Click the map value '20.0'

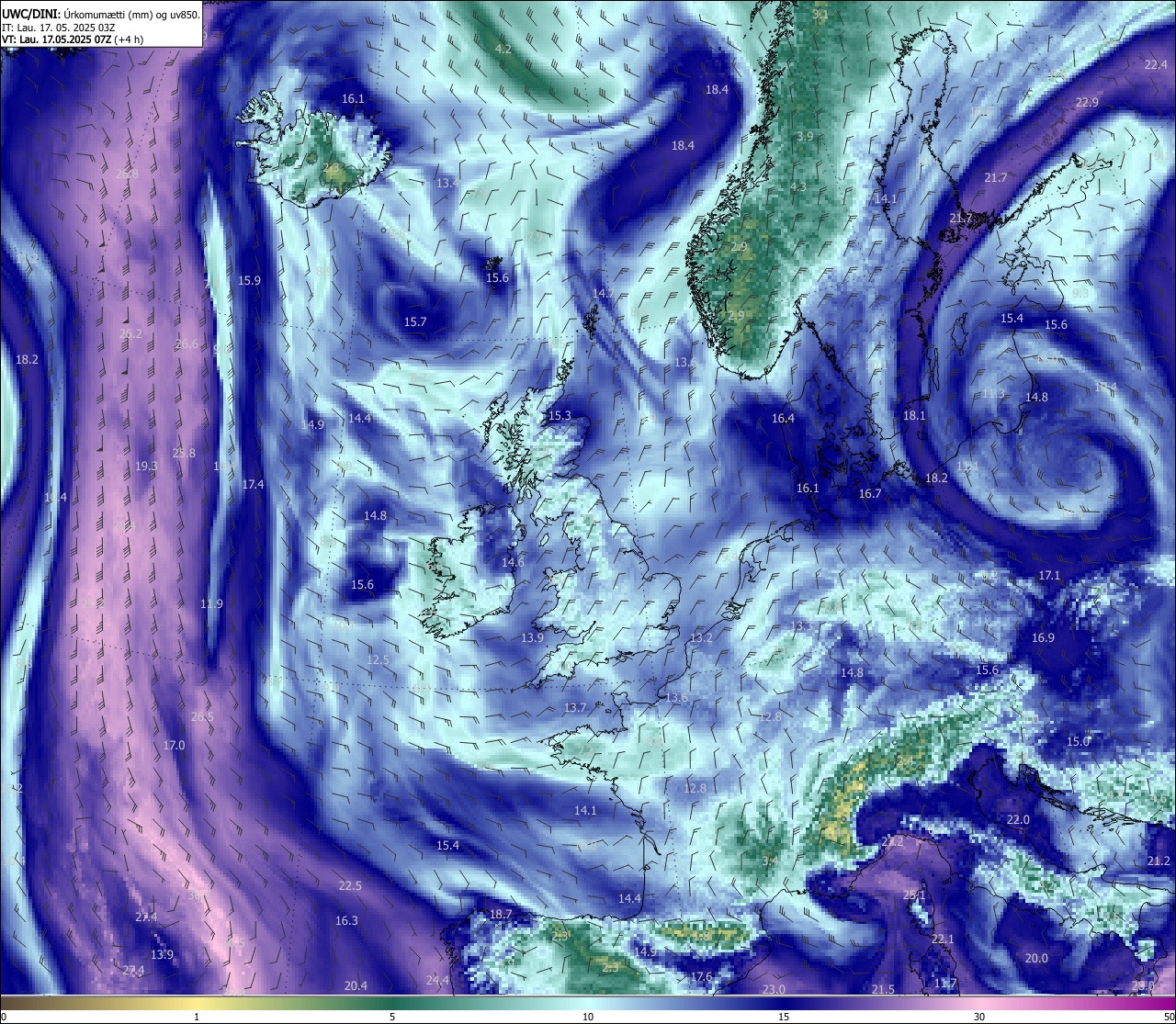1036,958
